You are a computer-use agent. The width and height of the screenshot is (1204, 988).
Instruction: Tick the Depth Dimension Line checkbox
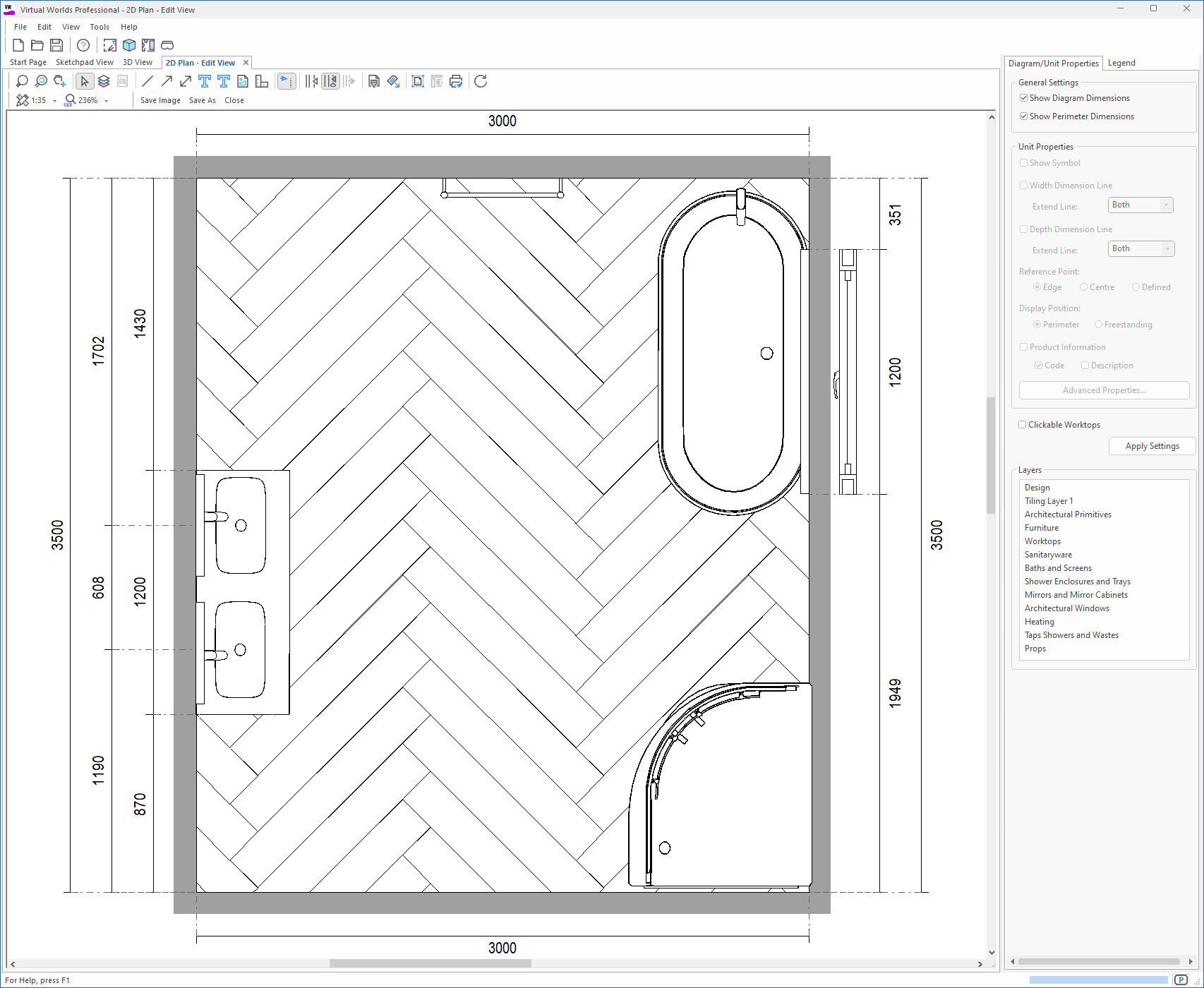[x=1023, y=229]
